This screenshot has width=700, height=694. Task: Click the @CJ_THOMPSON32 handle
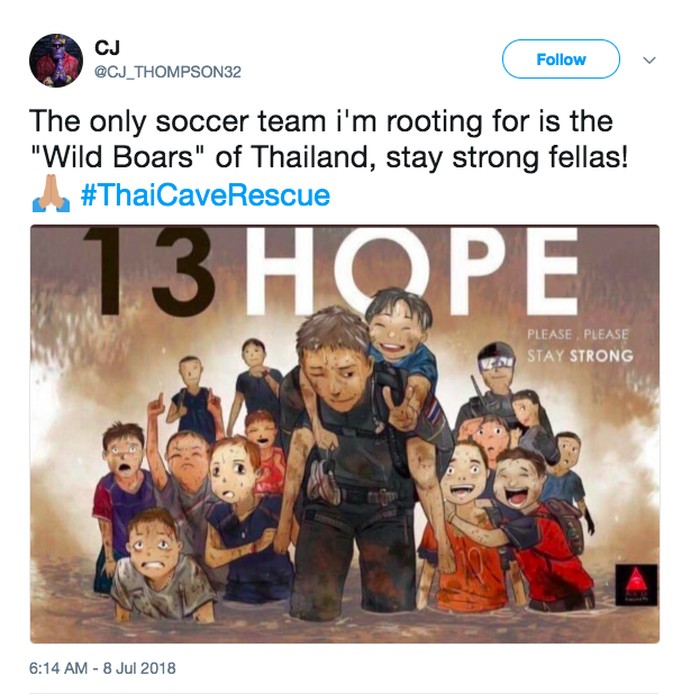tap(168, 72)
